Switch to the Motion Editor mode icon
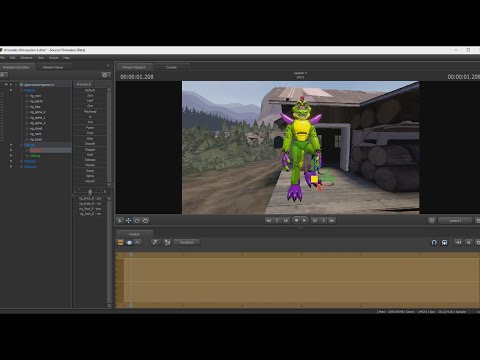The width and height of the screenshot is (480, 360). pyautogui.click(x=129, y=243)
